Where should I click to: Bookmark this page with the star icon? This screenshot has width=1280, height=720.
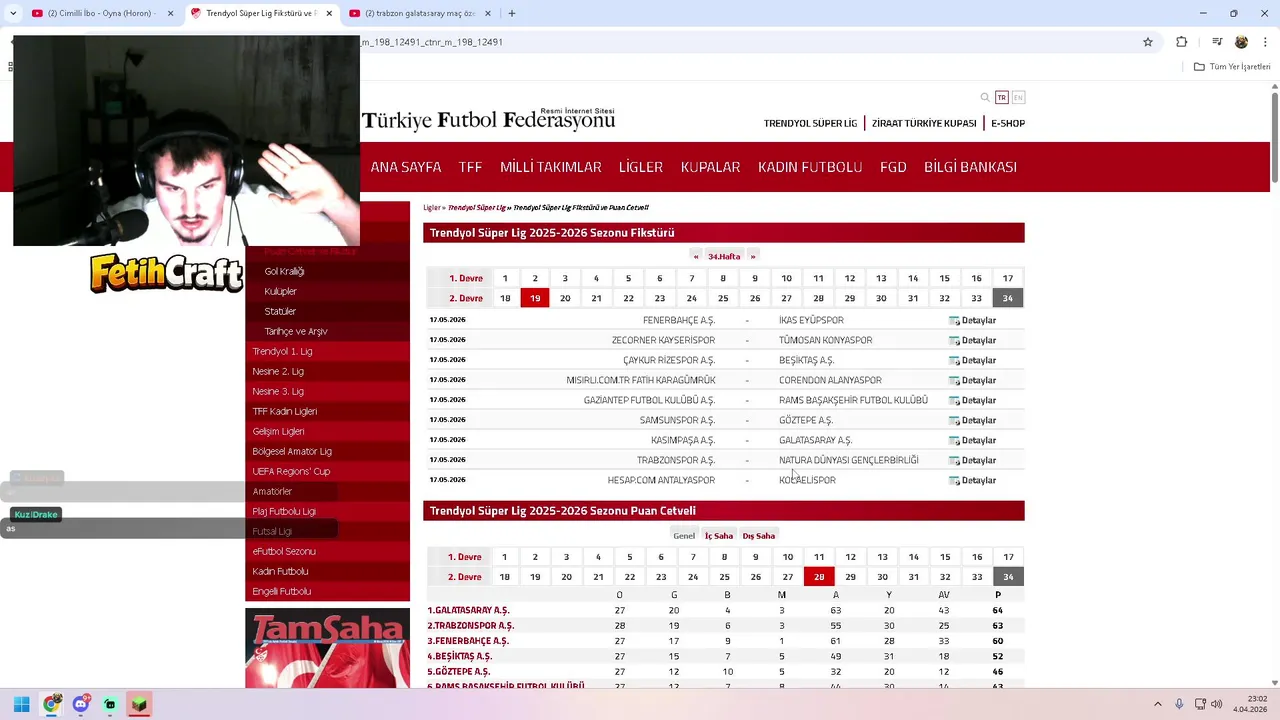pos(1148,42)
